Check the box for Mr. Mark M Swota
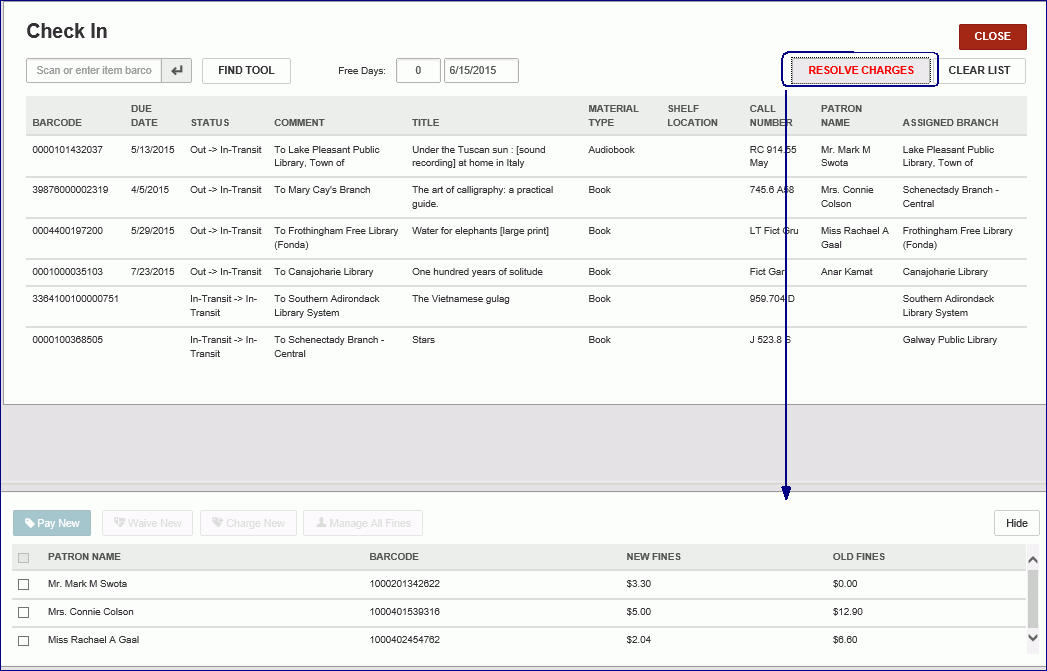Image resolution: width=1047 pixels, height=671 pixels. point(24,584)
